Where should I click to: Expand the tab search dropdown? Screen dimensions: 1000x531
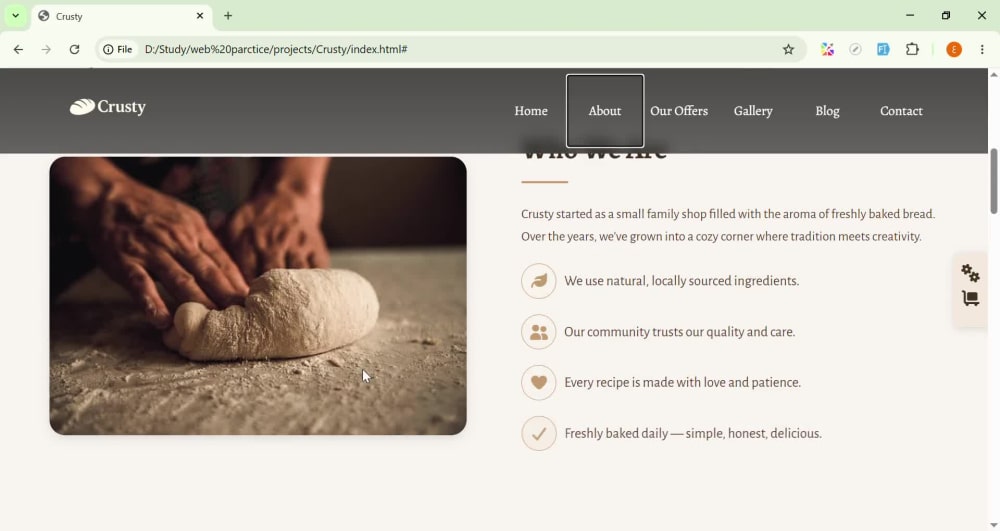tap(15, 16)
